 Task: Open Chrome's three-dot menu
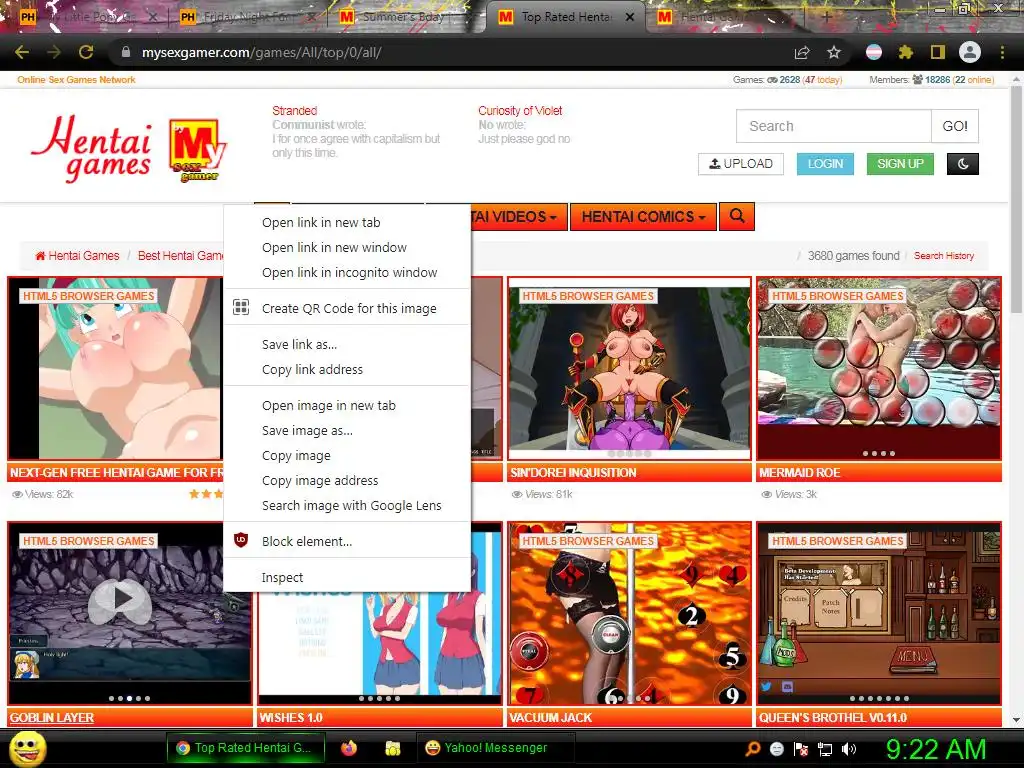[x=1002, y=52]
